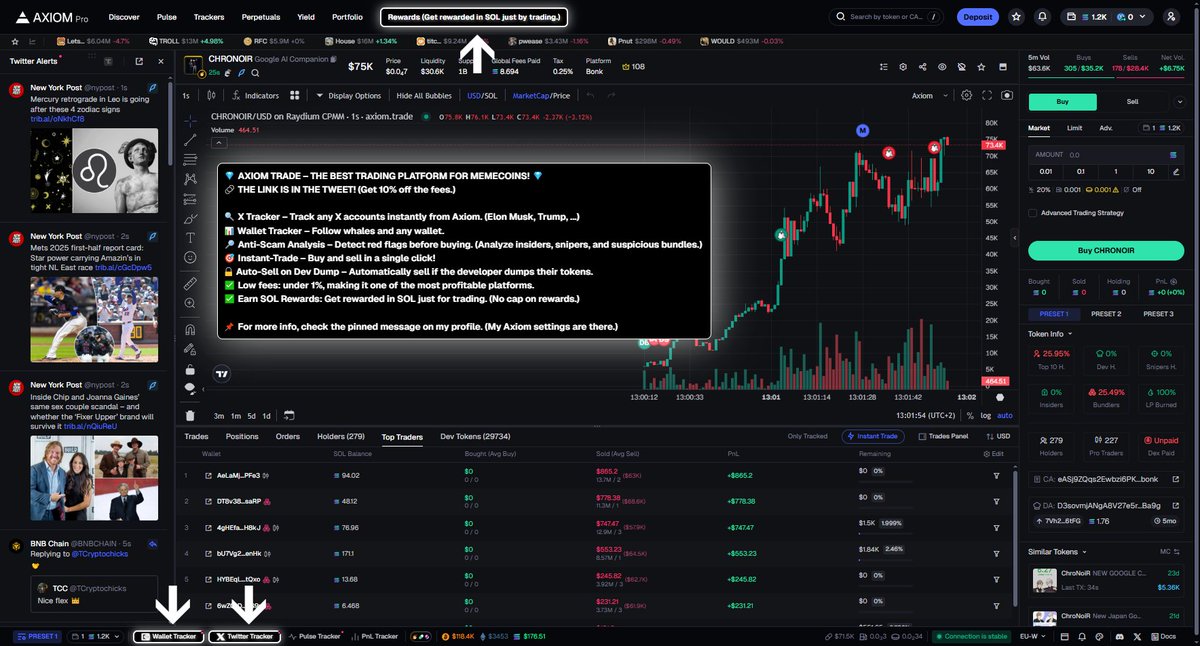
Task: Search CHRONOIR with magnifier icon under name
Action: [254, 73]
